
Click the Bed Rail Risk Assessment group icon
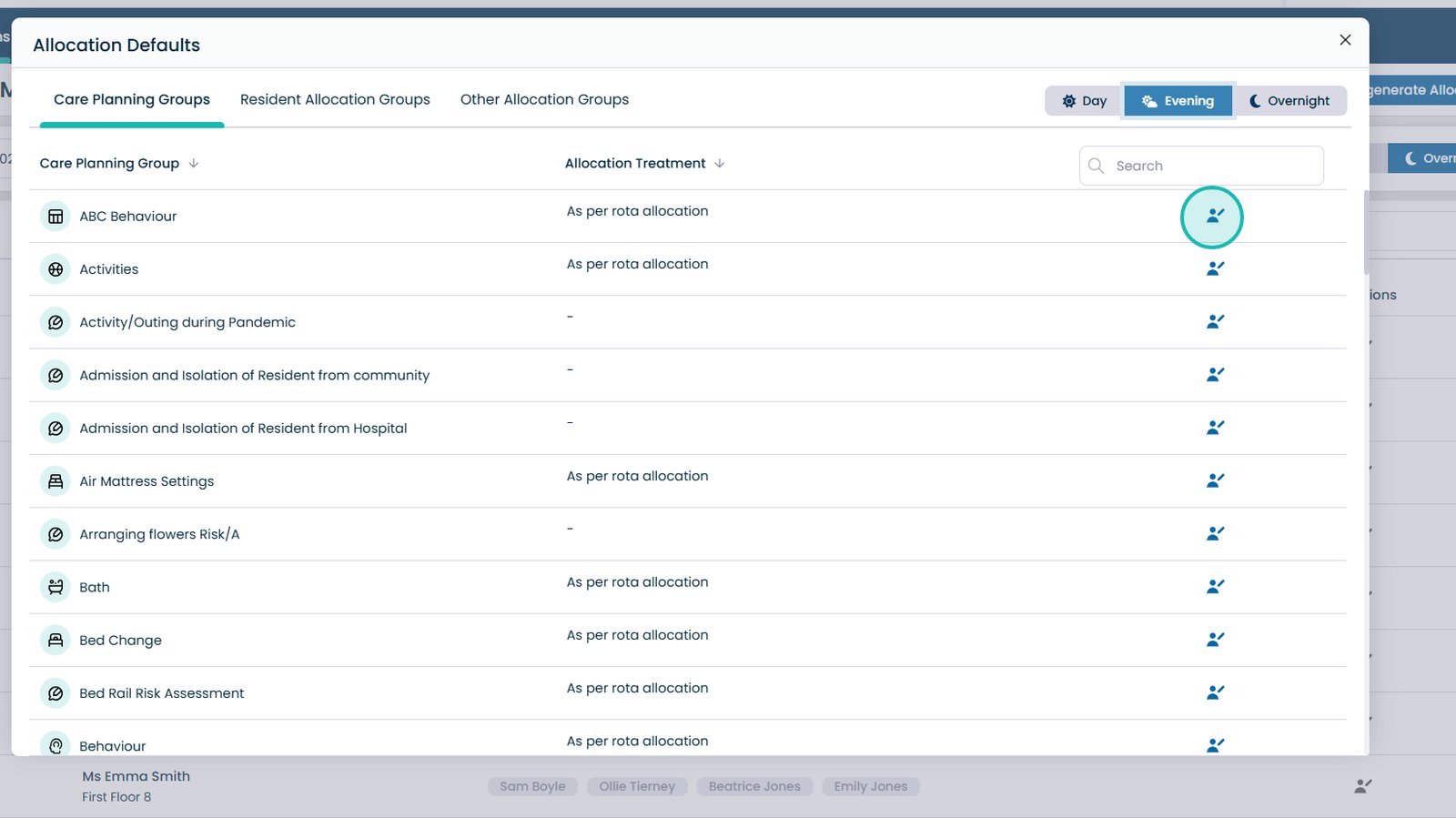[x=56, y=693]
